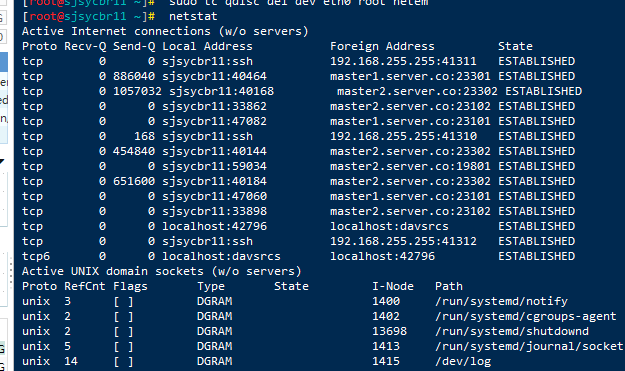Select the Local Address column header
The width and height of the screenshot is (625, 371).
pos(207,46)
